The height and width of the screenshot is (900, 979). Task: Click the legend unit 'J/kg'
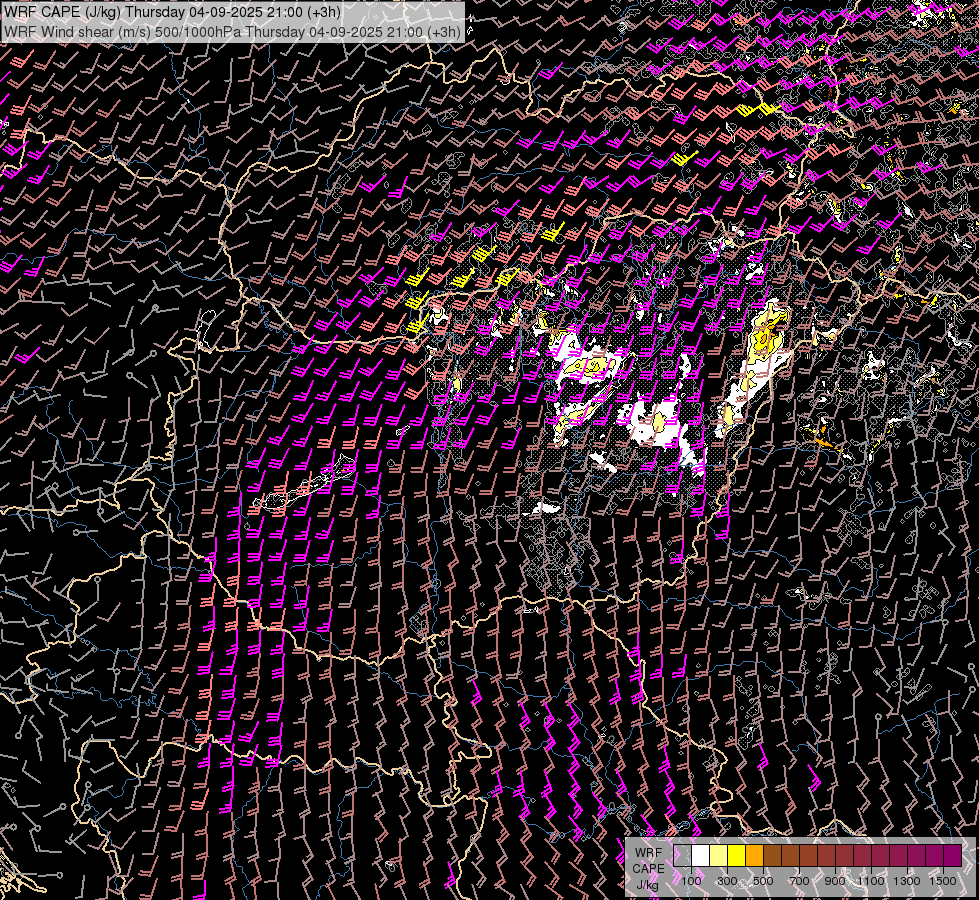[x=647, y=885]
